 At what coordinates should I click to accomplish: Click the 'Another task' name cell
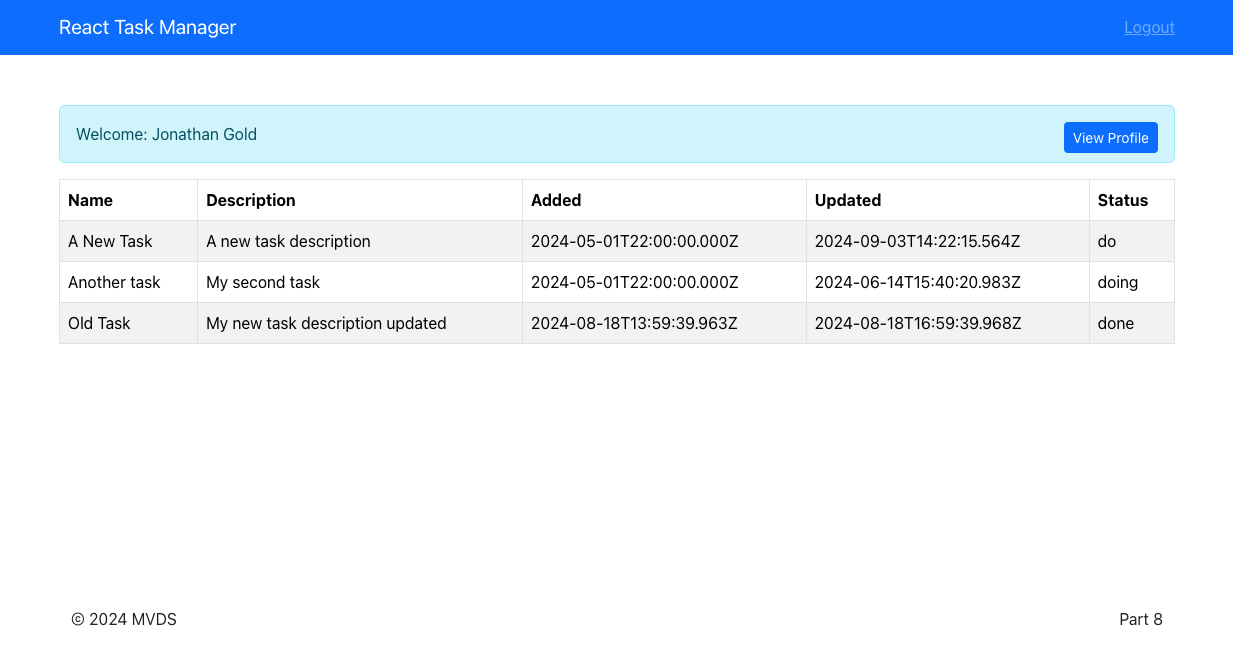128,282
